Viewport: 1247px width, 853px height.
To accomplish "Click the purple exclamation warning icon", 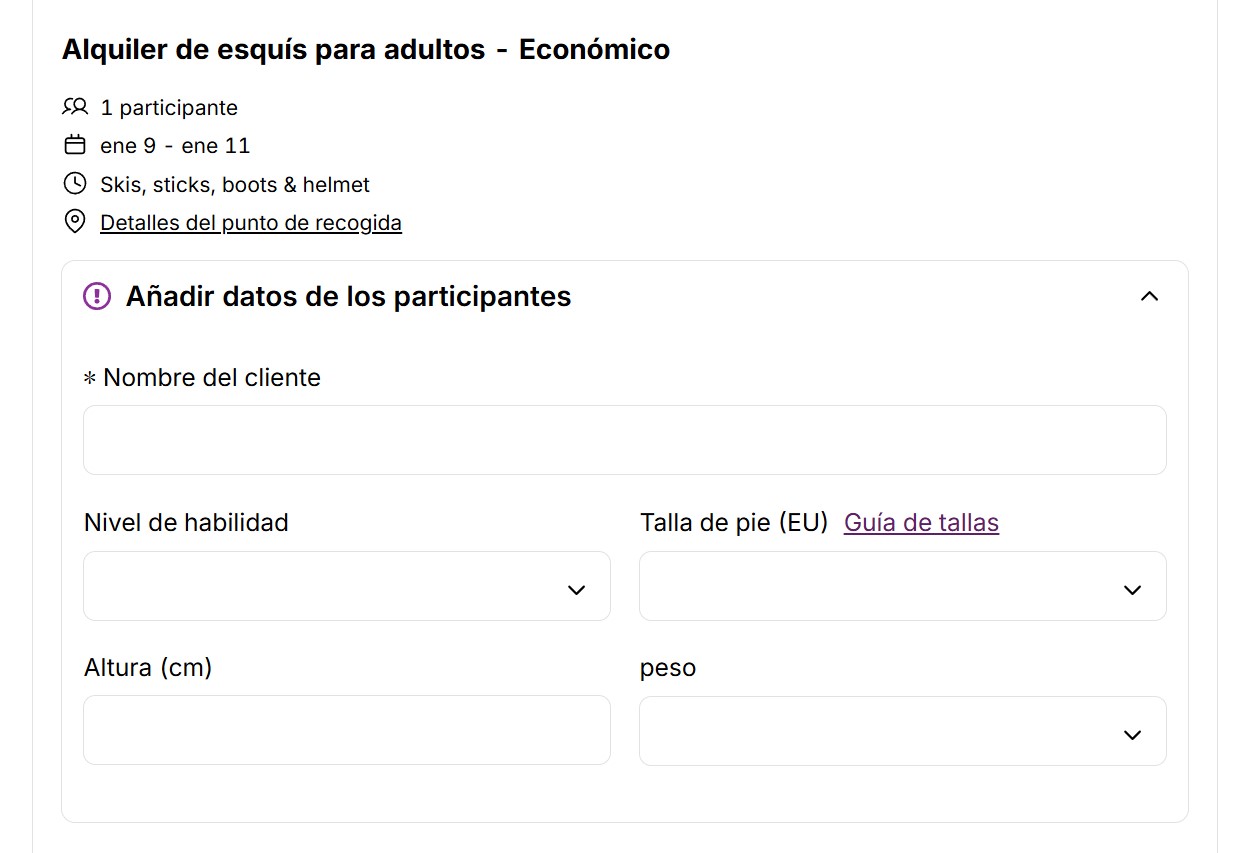I will [97, 296].
